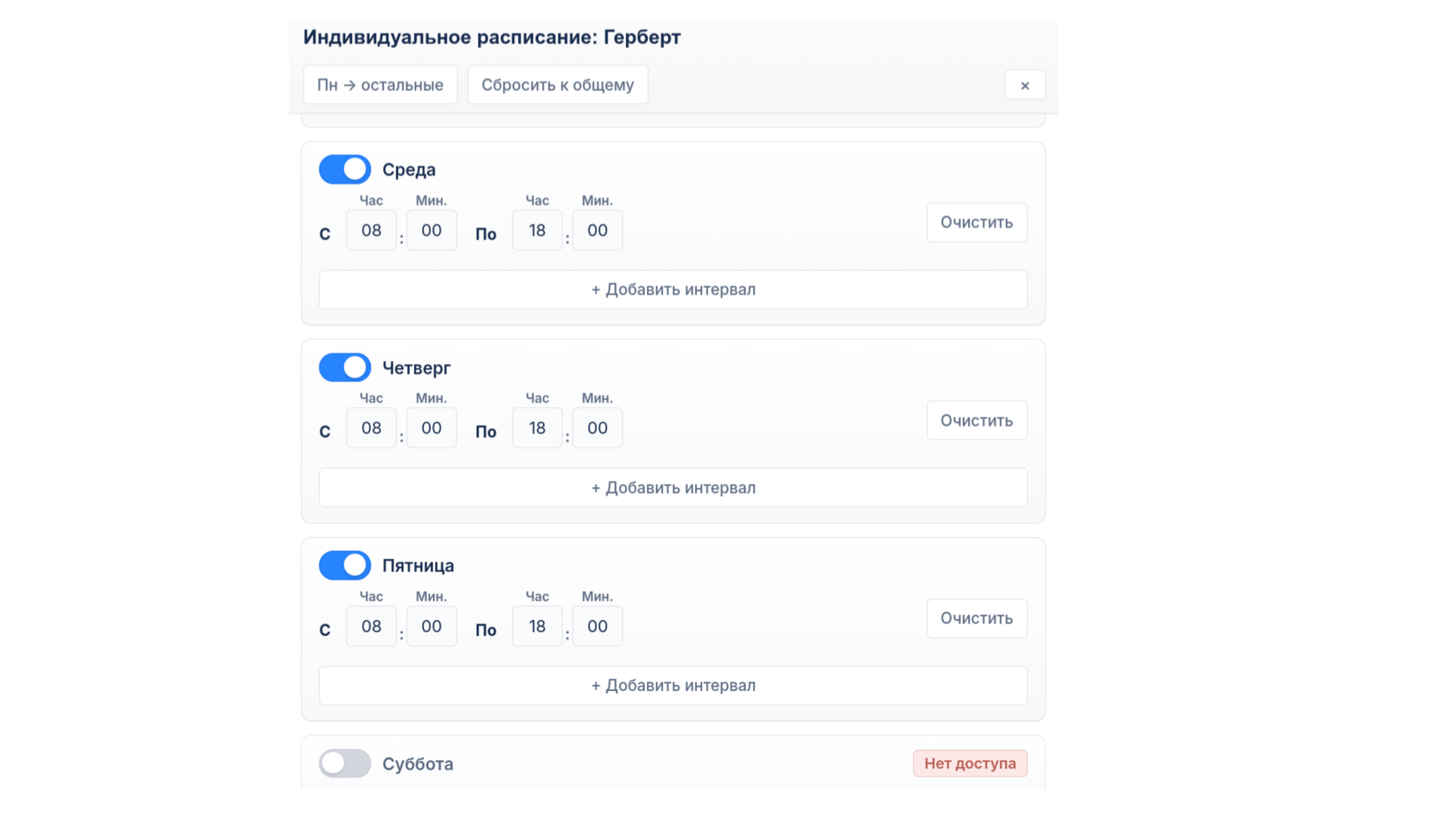Edit Среда end hour field 18
1456x819 pixels.
[x=537, y=231]
